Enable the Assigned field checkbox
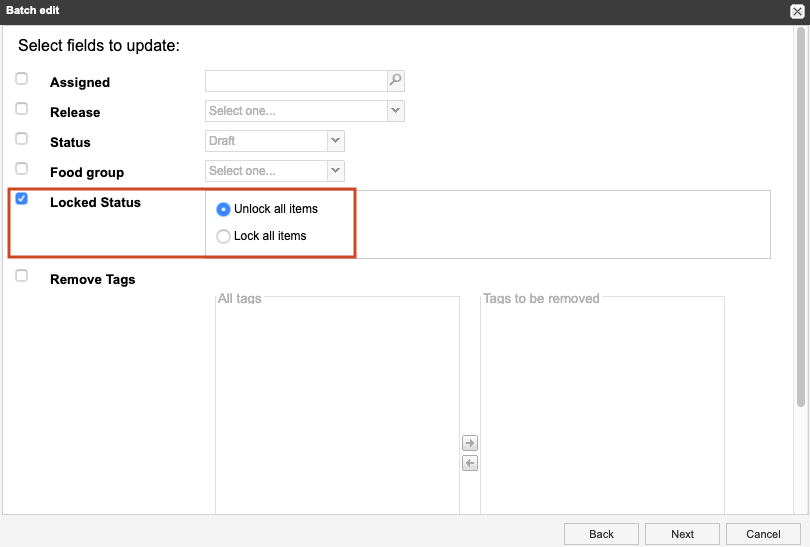Image resolution: width=810 pixels, height=547 pixels. tap(22, 78)
